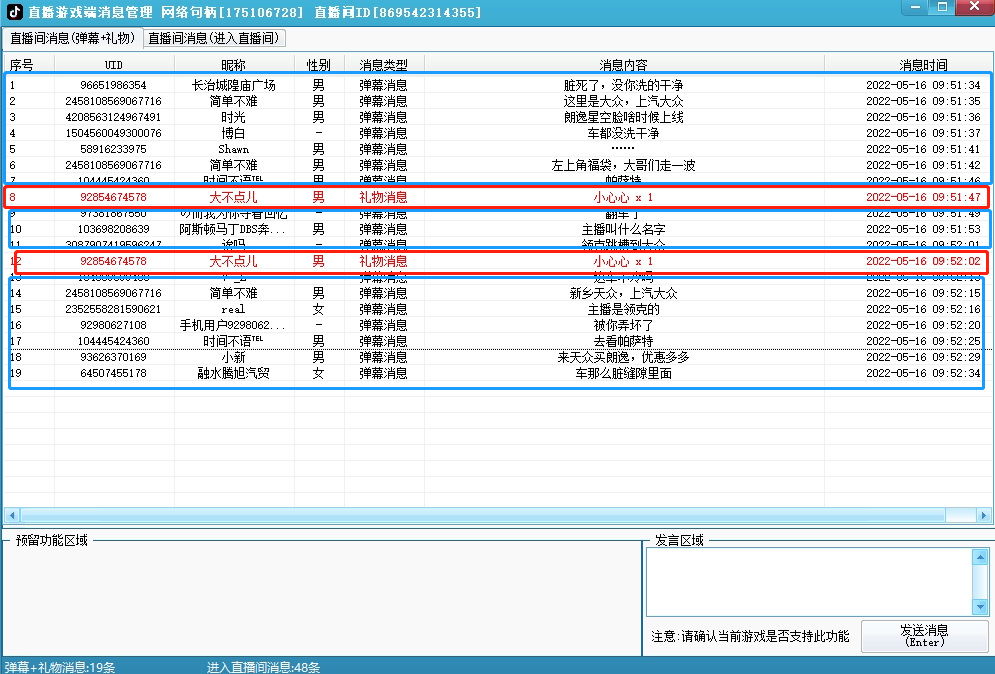Select message 被你弄坏了
The image size is (995, 674).
[623, 325]
